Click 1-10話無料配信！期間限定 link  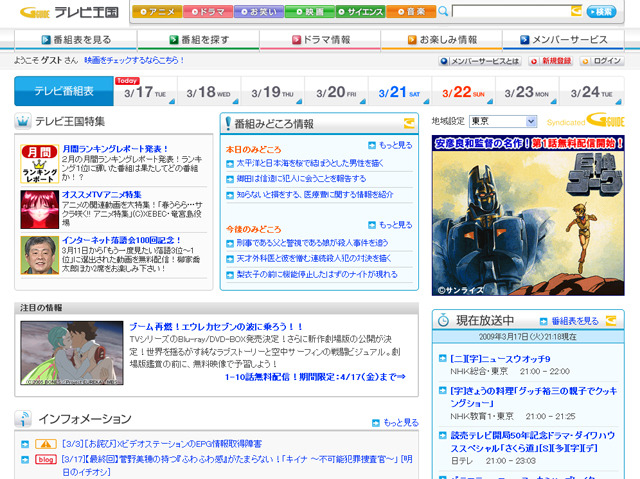315,377
